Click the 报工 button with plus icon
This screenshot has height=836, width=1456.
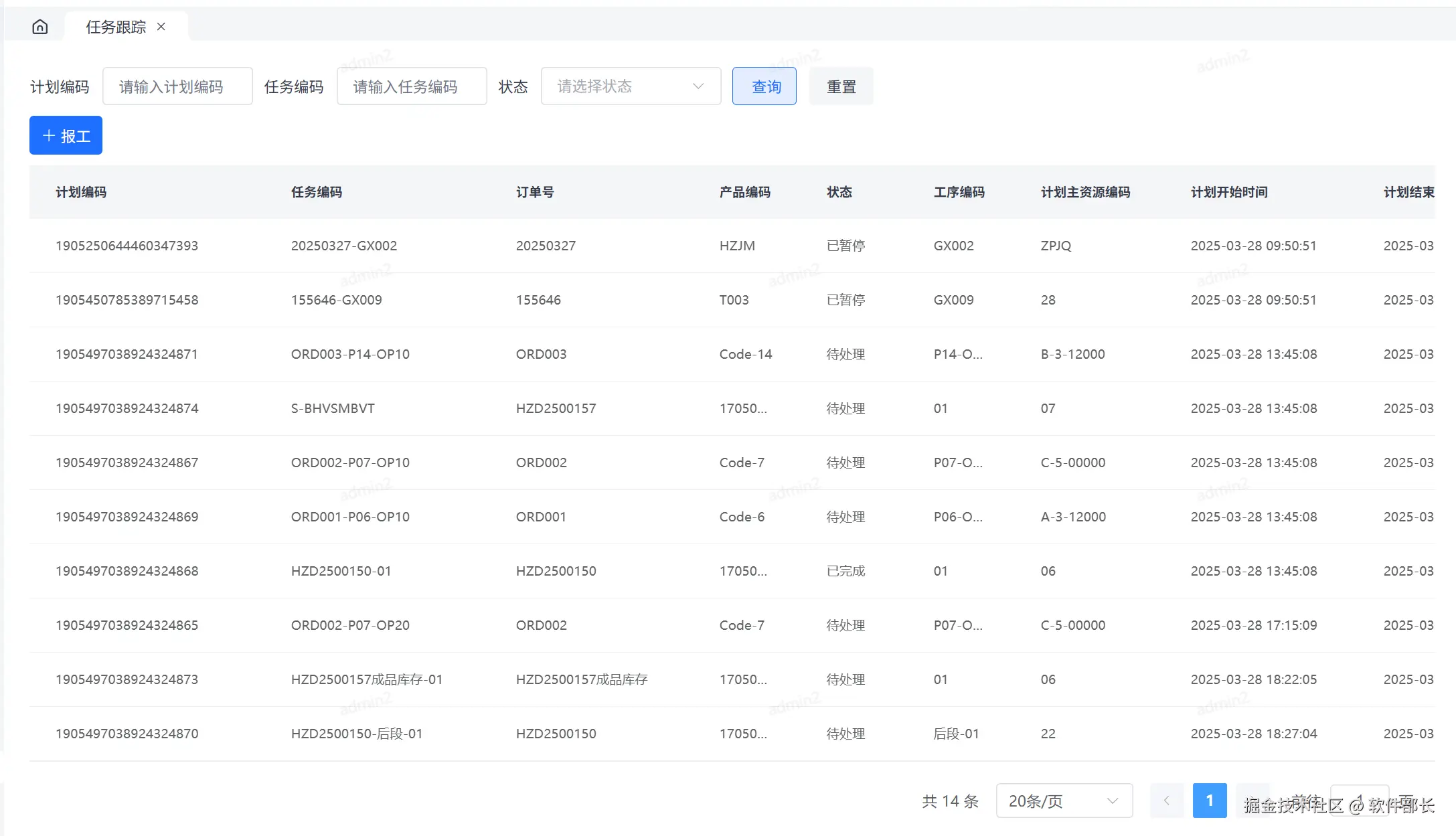point(66,136)
